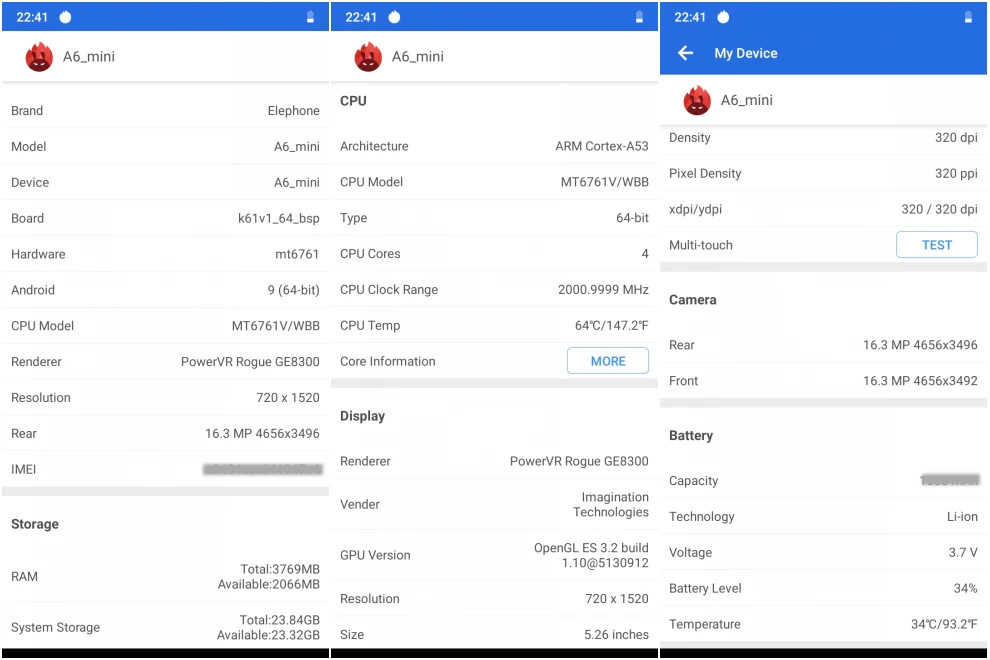Select CPU Model row in middle screen
The width and height of the screenshot is (990, 660).
[494, 182]
